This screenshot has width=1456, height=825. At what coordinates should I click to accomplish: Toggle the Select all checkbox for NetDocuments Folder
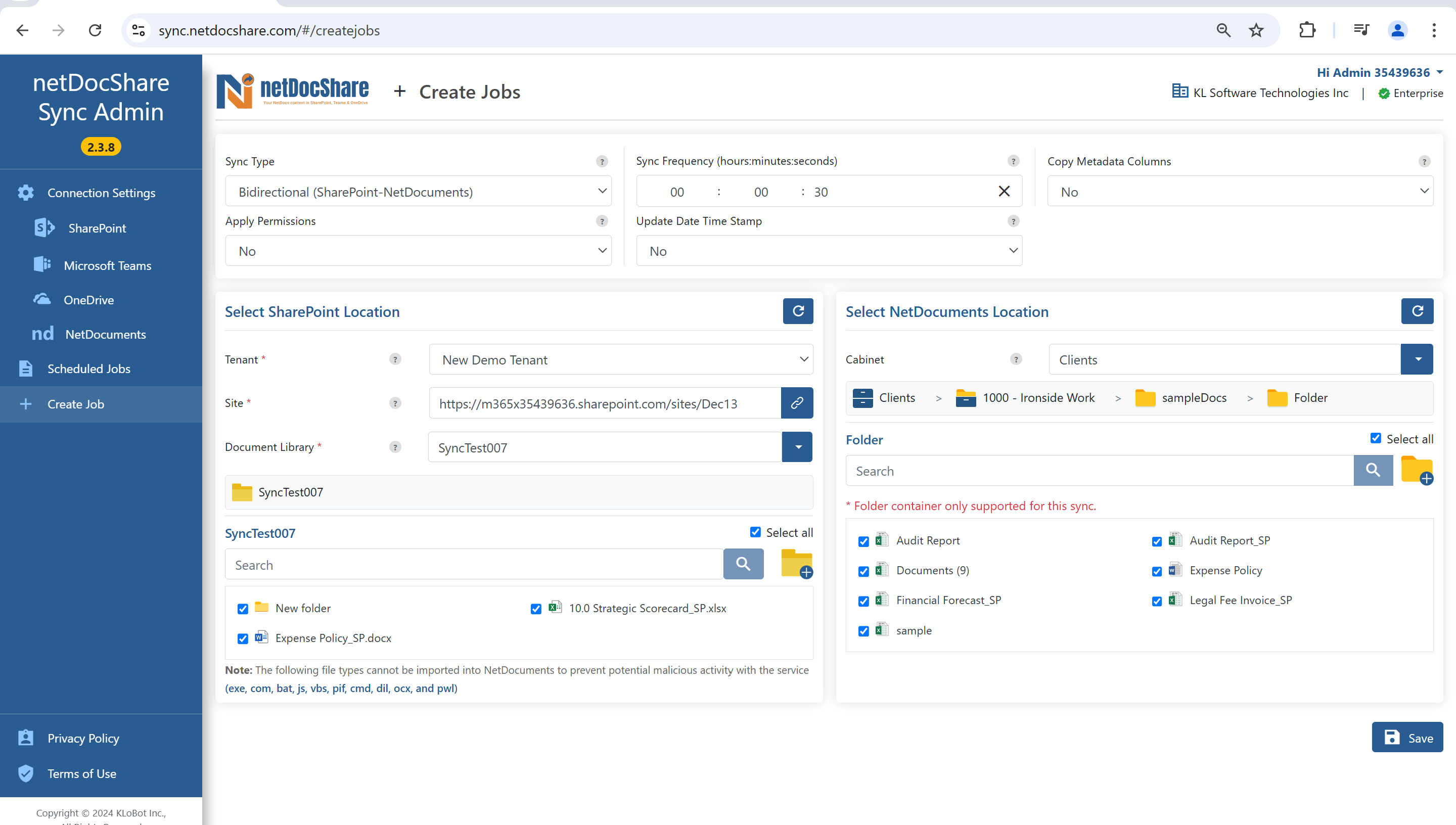tap(1378, 438)
